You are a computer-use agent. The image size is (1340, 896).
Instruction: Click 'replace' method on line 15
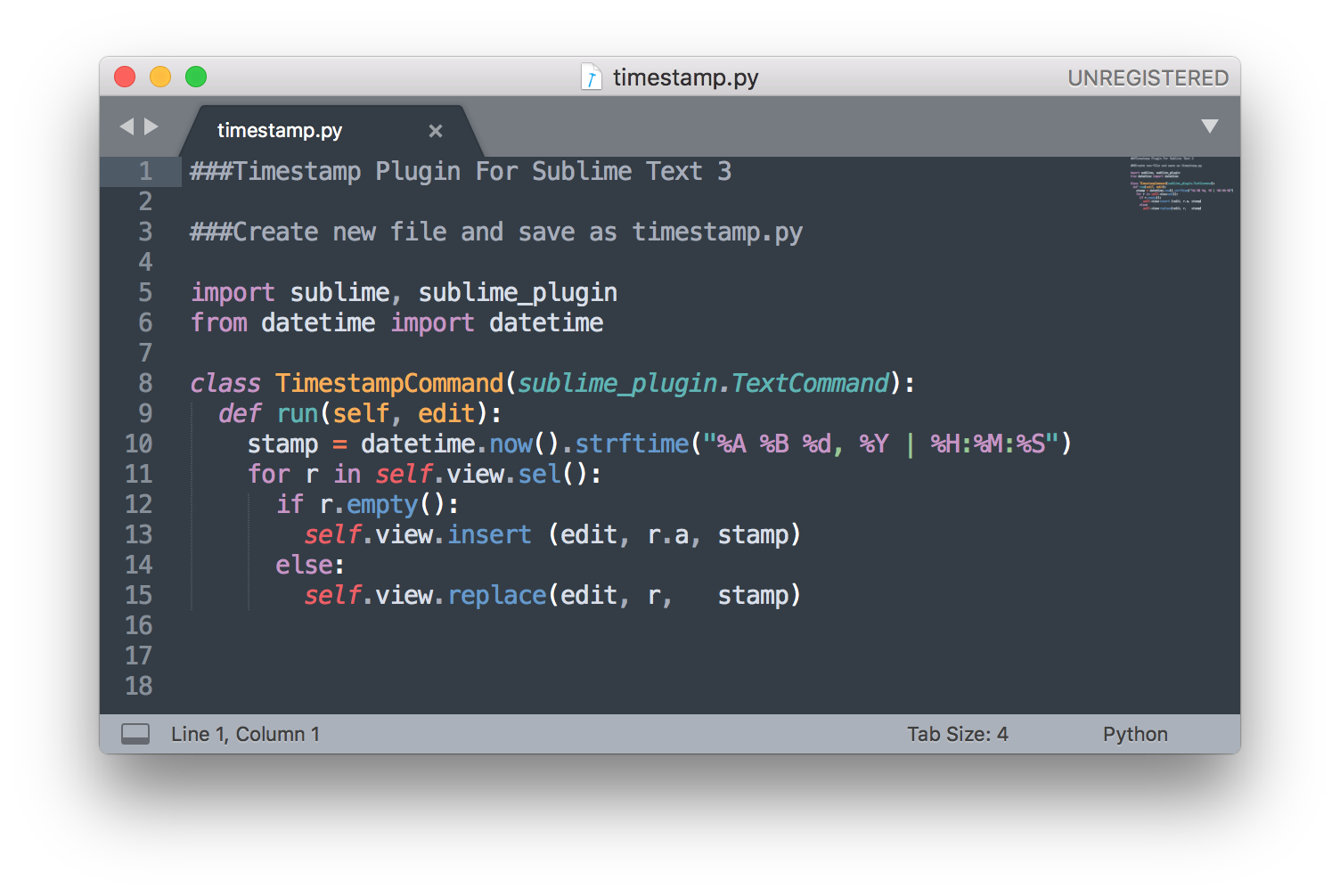(x=496, y=595)
